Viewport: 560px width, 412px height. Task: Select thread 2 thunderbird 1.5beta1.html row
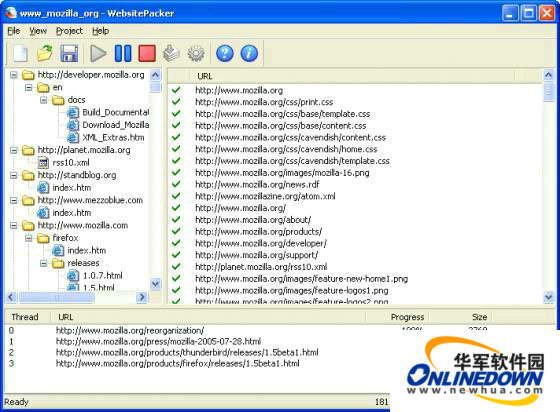[187, 353]
